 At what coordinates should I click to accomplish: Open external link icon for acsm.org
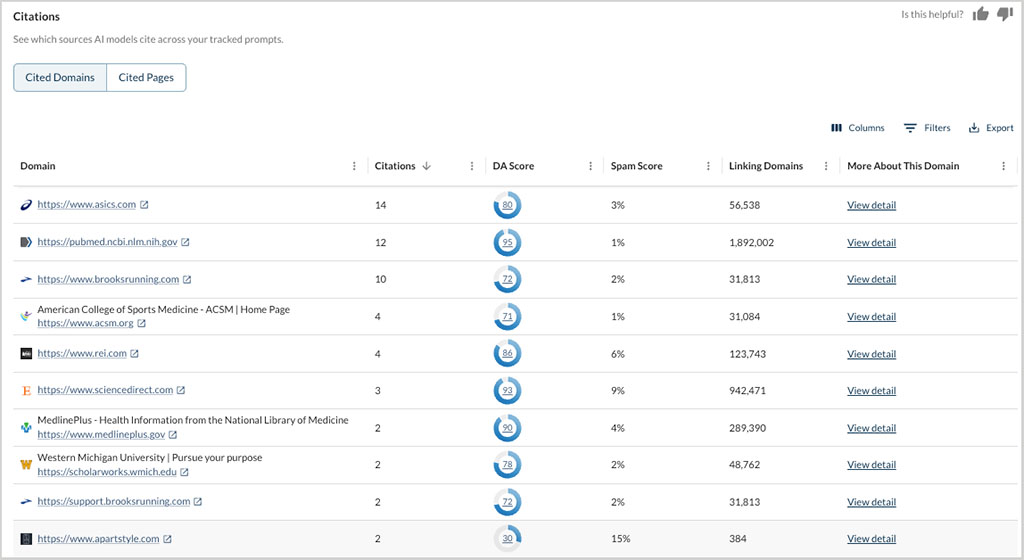click(x=142, y=323)
